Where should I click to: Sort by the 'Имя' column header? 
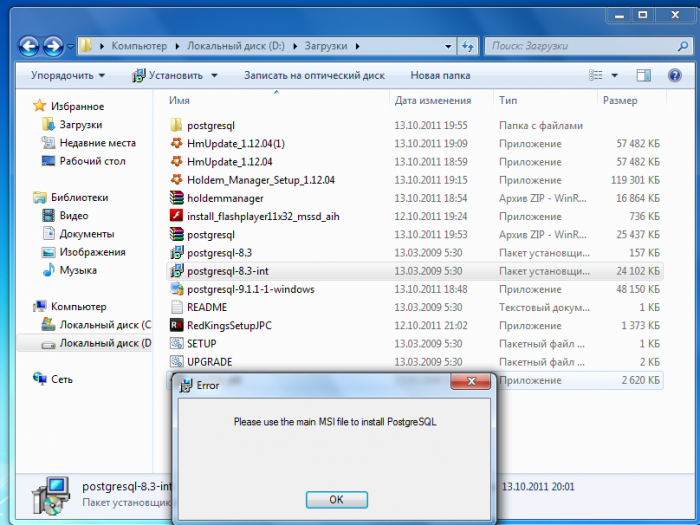[179, 100]
